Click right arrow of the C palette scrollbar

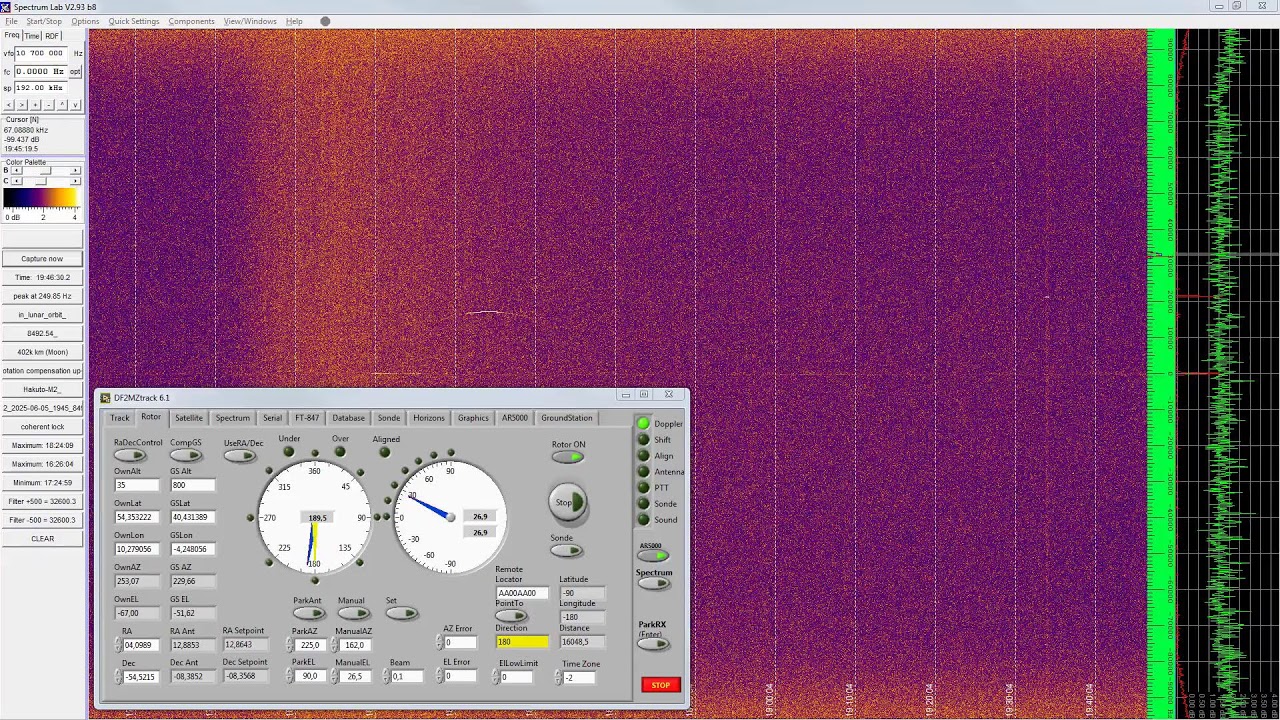click(x=76, y=181)
